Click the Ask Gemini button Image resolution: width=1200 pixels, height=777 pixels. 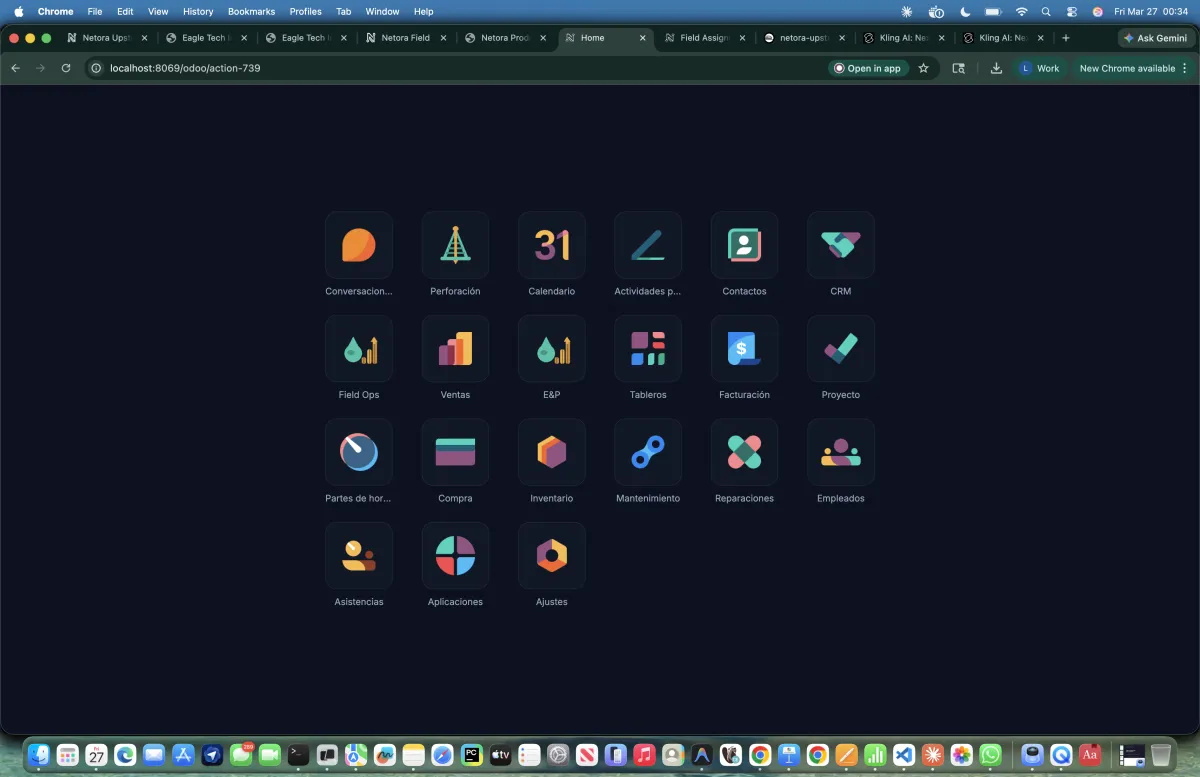click(1155, 38)
